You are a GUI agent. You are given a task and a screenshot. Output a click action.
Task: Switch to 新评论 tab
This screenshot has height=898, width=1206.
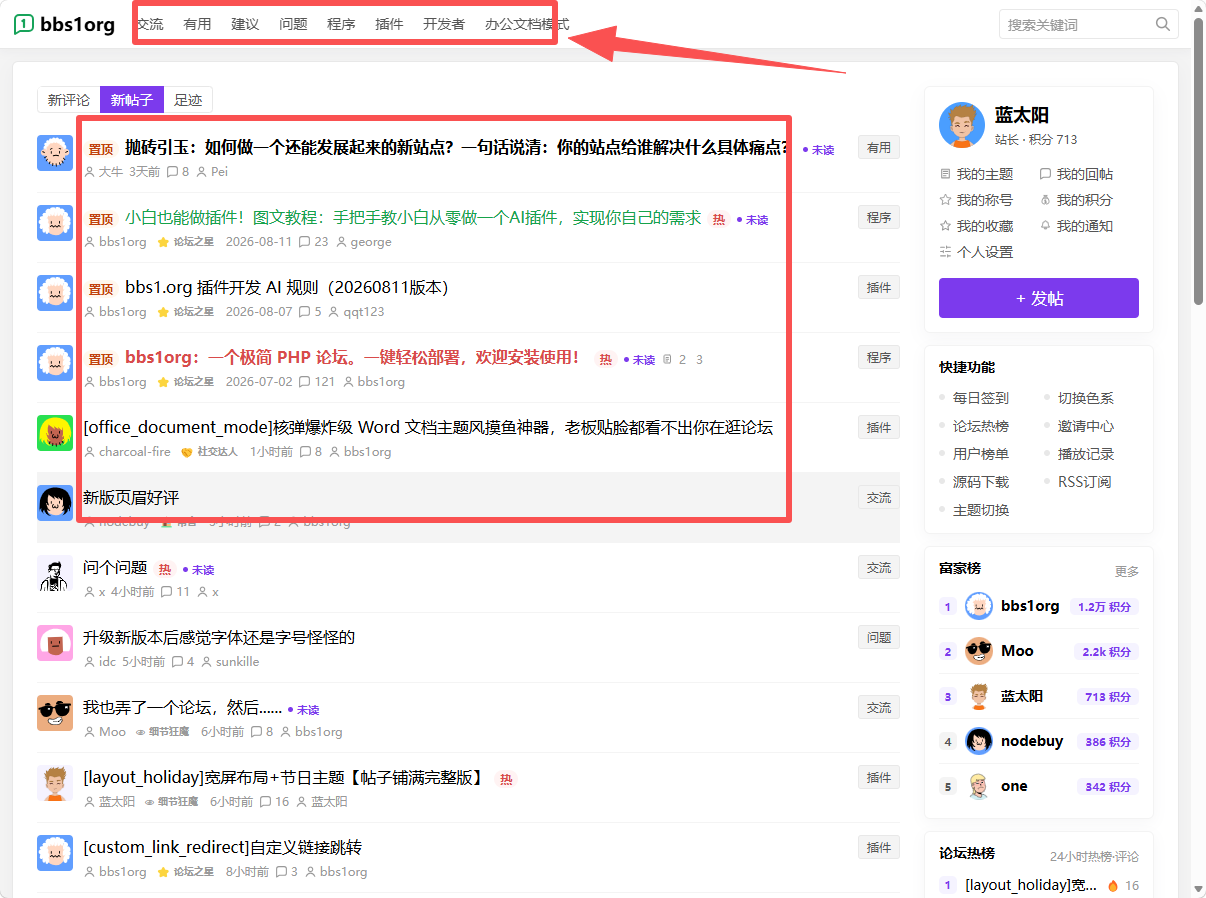click(69, 100)
